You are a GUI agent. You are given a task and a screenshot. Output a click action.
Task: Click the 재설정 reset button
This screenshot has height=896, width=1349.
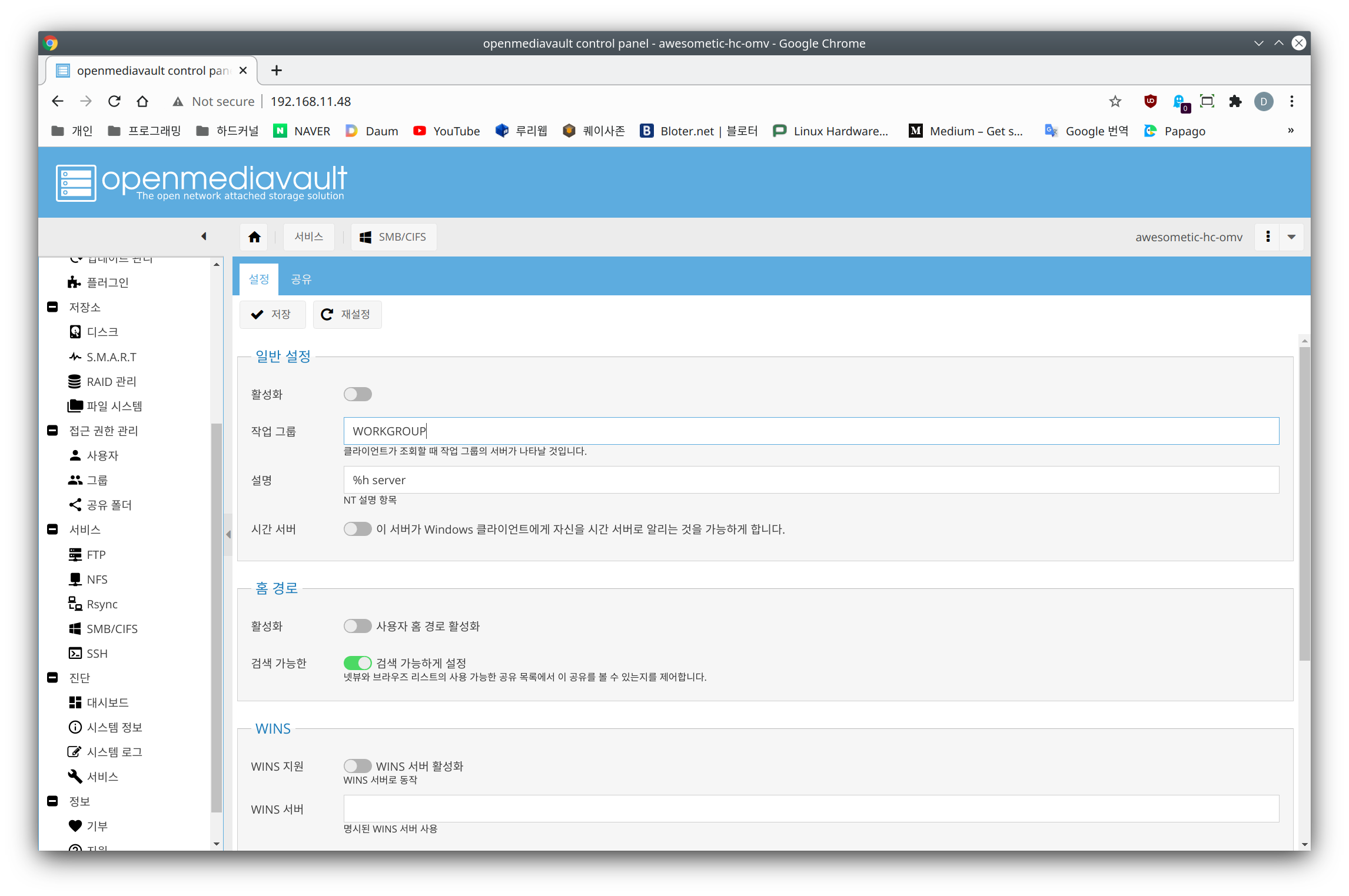[x=347, y=314]
